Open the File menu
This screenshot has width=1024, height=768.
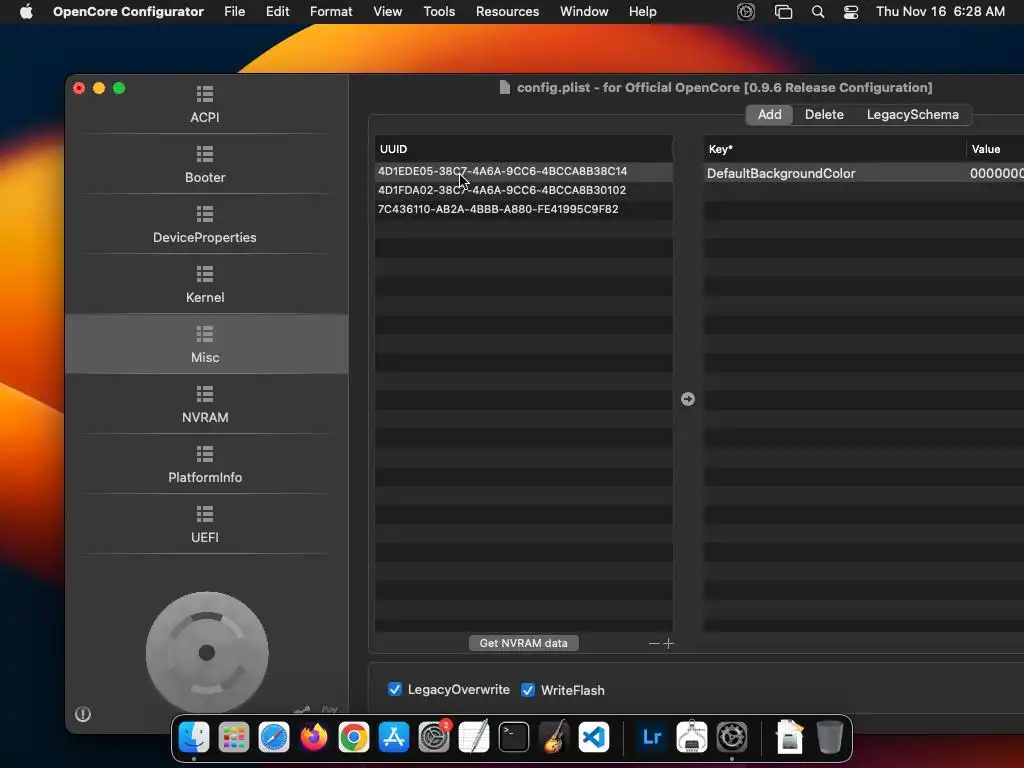point(234,12)
